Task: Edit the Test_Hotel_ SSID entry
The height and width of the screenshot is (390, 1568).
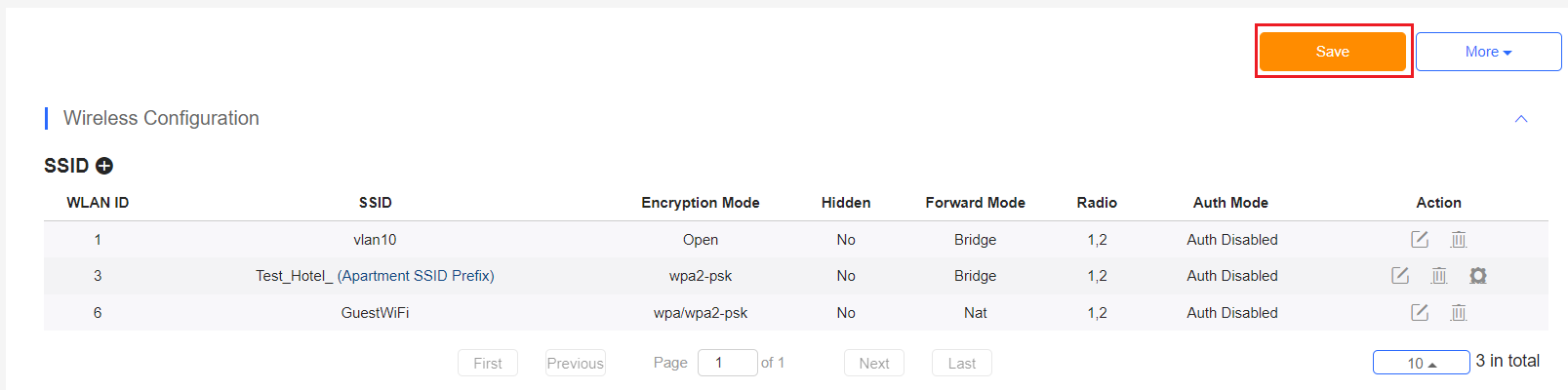Action: click(x=1400, y=275)
